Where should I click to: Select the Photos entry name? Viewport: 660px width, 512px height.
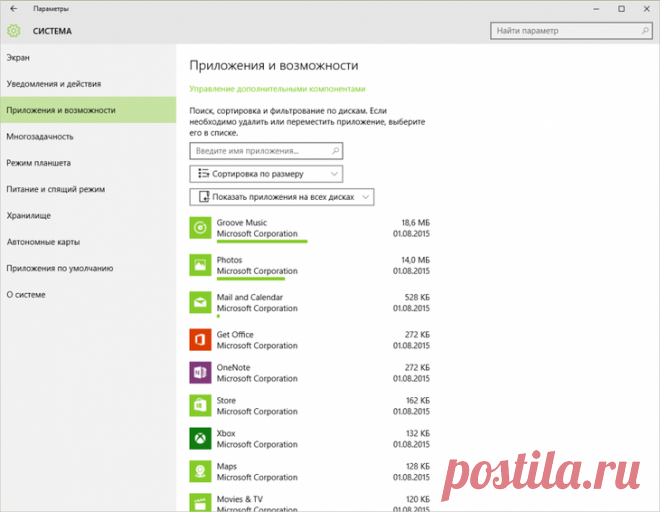(229, 260)
